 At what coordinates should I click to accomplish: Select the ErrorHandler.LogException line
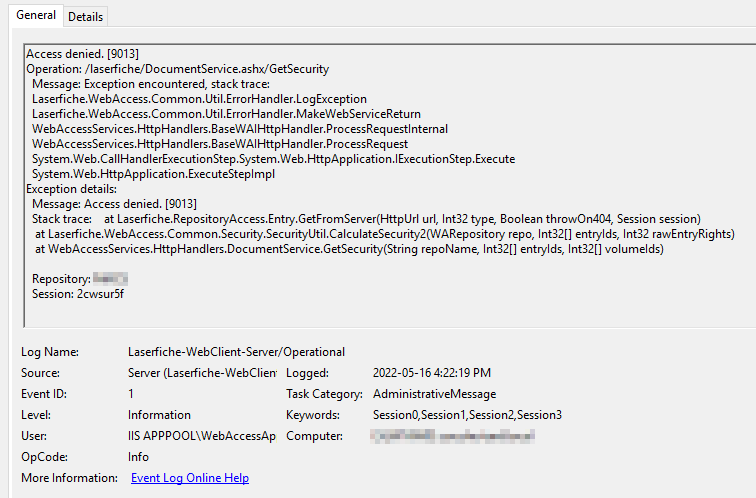pyautogui.click(x=199, y=99)
